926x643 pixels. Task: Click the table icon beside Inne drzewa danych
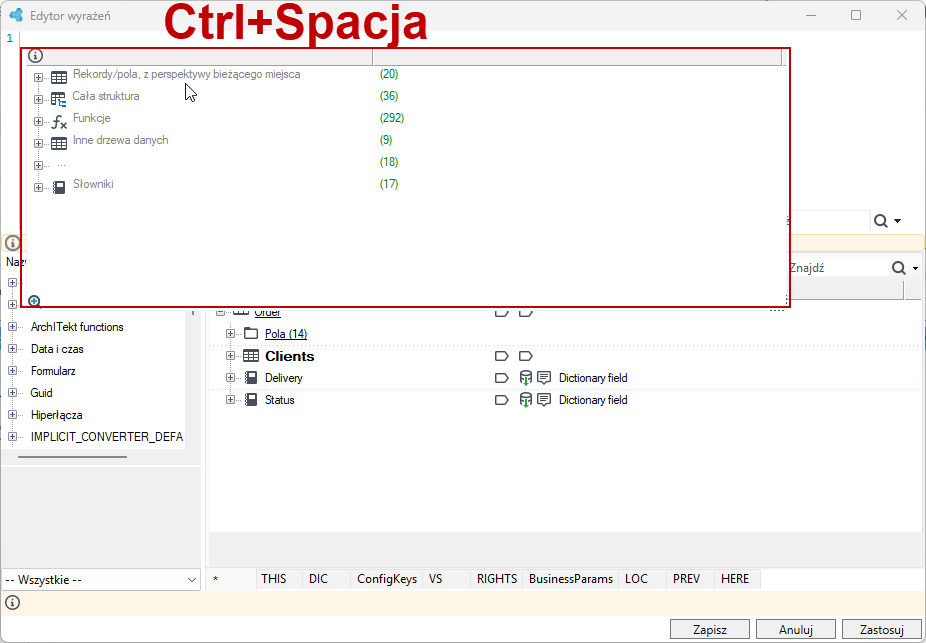pyautogui.click(x=58, y=143)
